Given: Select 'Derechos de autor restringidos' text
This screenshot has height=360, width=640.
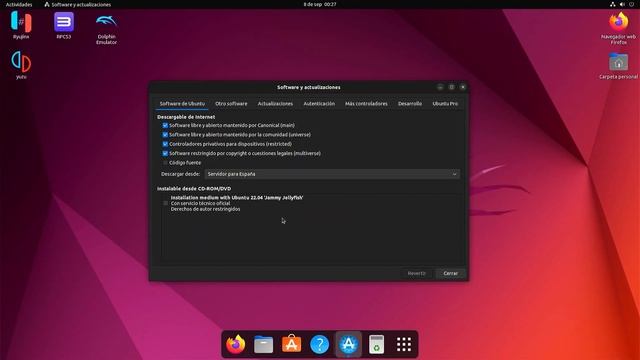Looking at the screenshot, I should click(205, 209).
